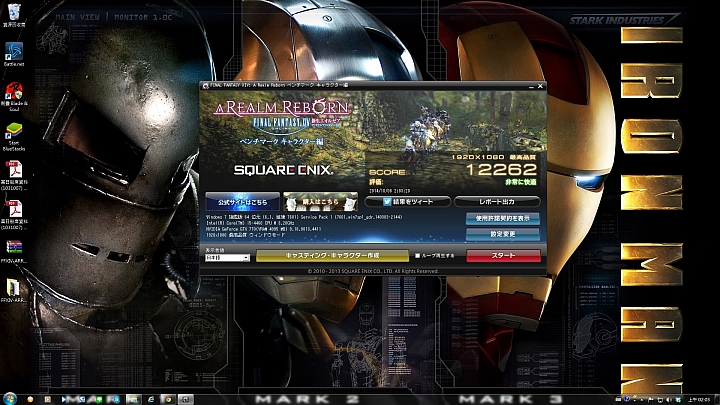Click the system clock in the tray
The image size is (720, 405).
[x=698, y=399]
